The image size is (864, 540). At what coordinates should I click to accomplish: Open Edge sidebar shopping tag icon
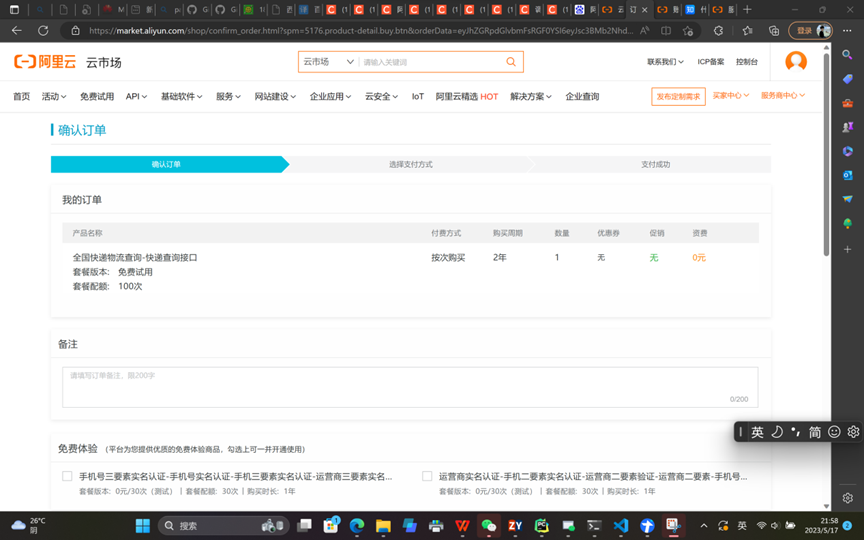[847, 79]
